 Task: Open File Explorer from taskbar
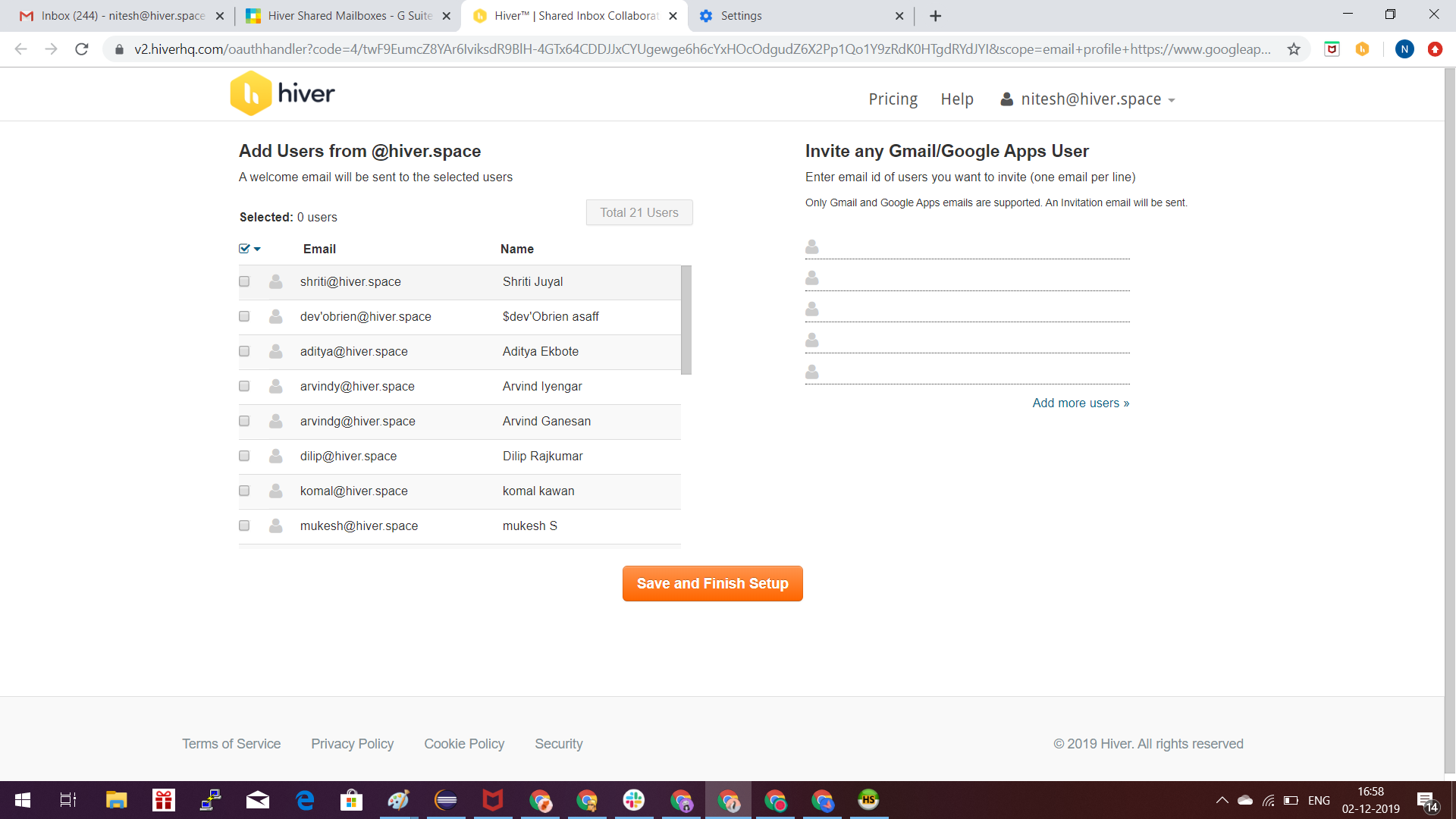[x=116, y=800]
